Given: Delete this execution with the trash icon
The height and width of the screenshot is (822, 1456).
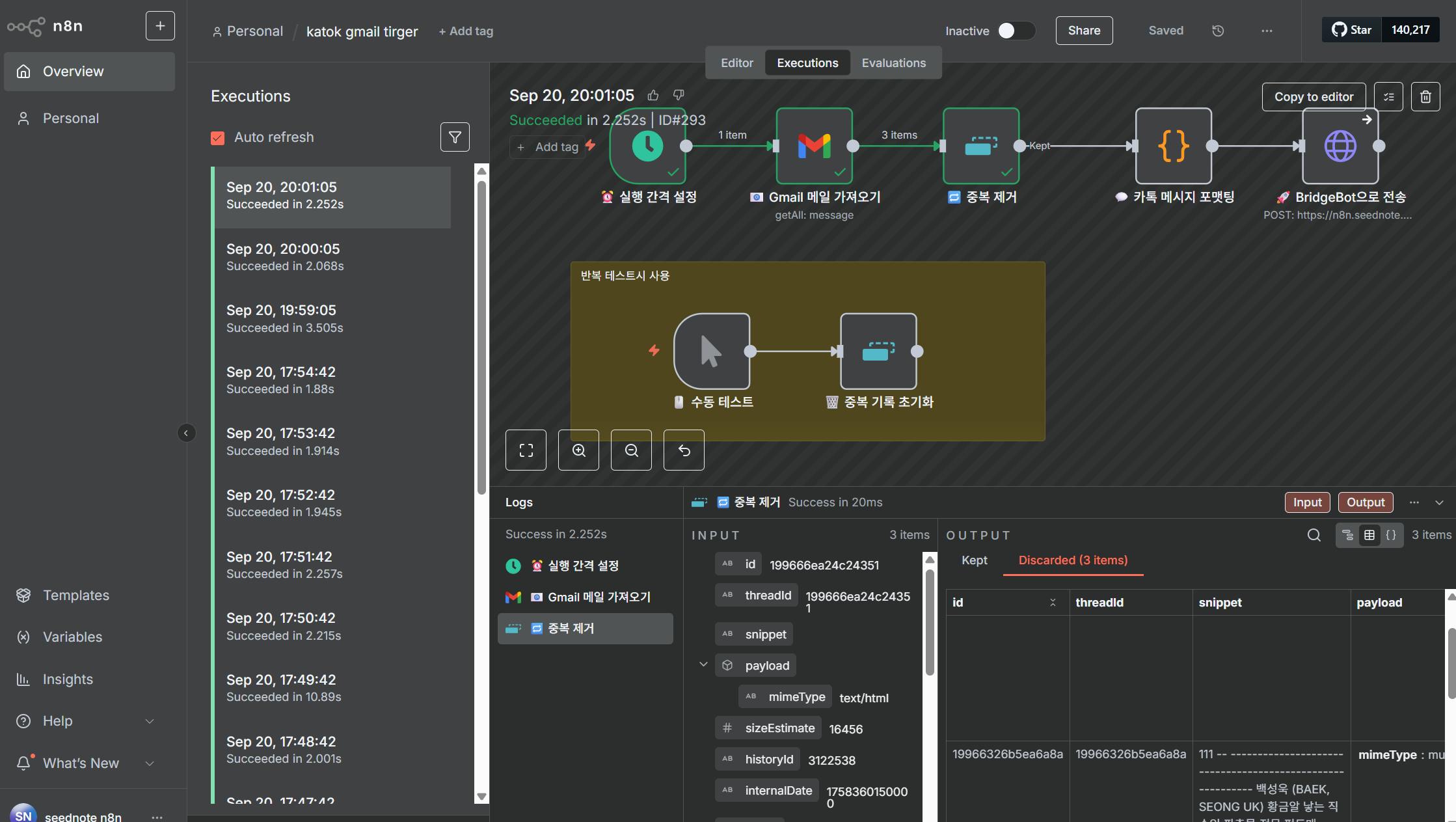Looking at the screenshot, I should (x=1425, y=97).
